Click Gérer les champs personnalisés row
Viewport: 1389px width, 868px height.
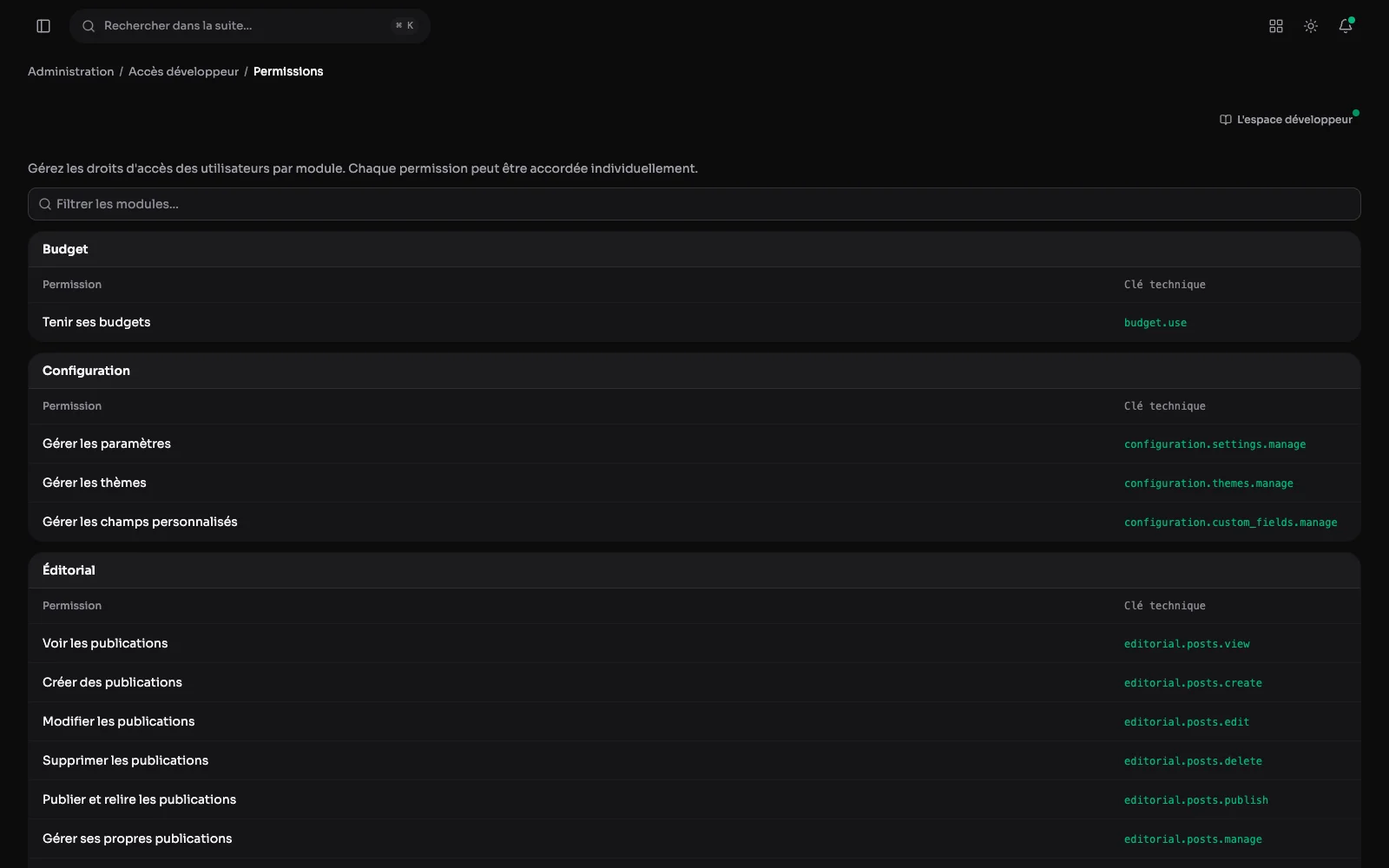point(694,522)
